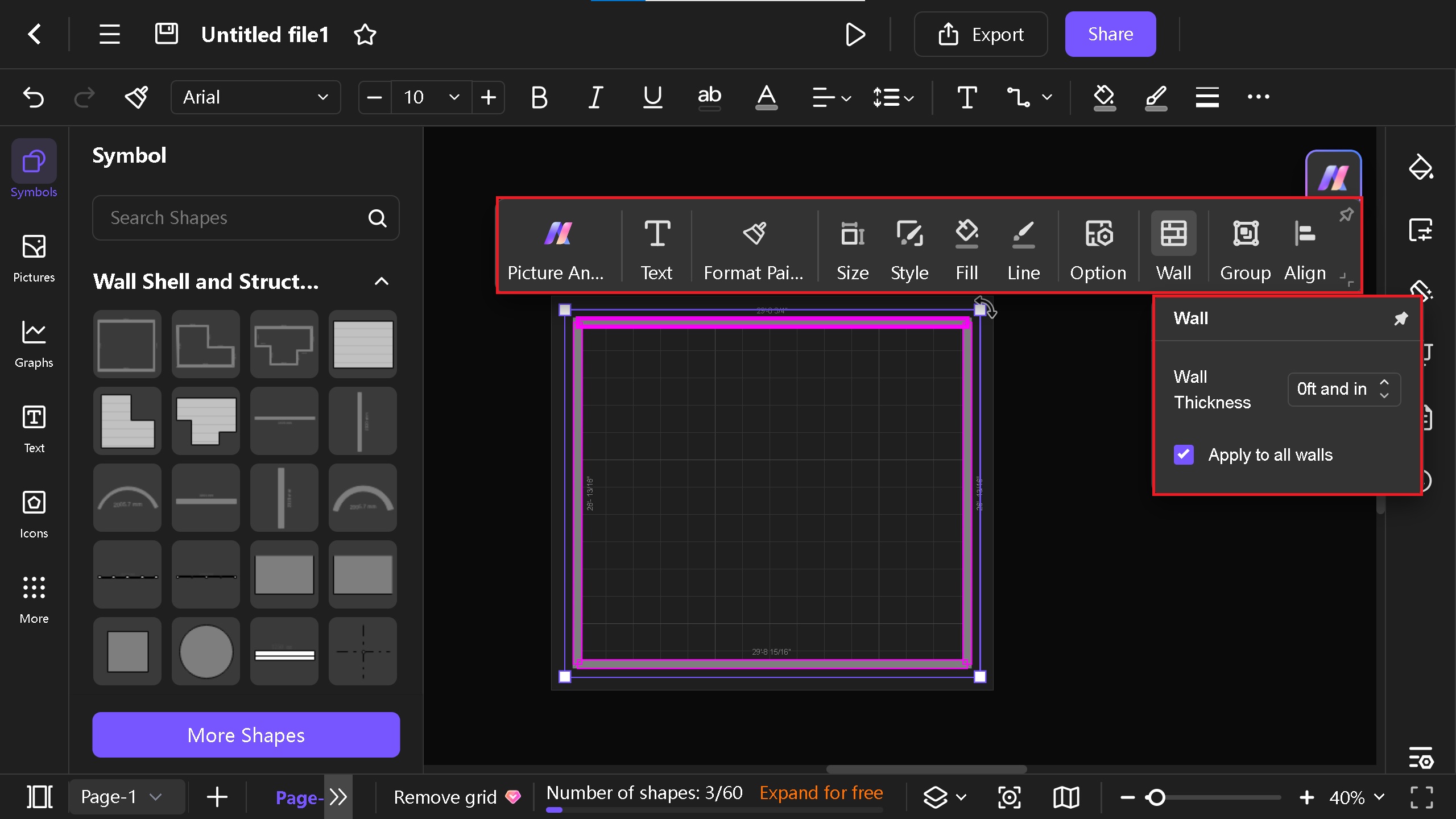The height and width of the screenshot is (819, 1456).
Task: Open Option in the floating toolbar
Action: (x=1098, y=249)
